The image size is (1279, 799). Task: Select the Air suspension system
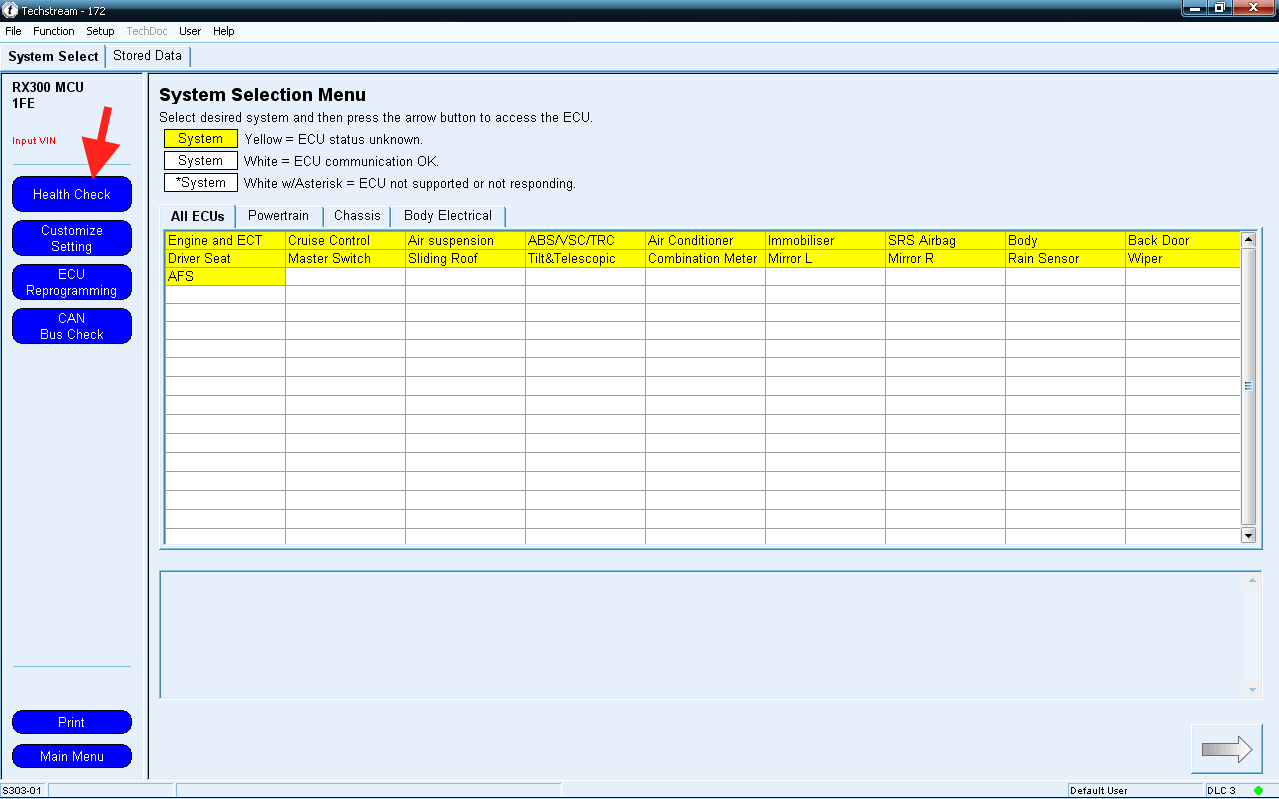[x=465, y=241]
